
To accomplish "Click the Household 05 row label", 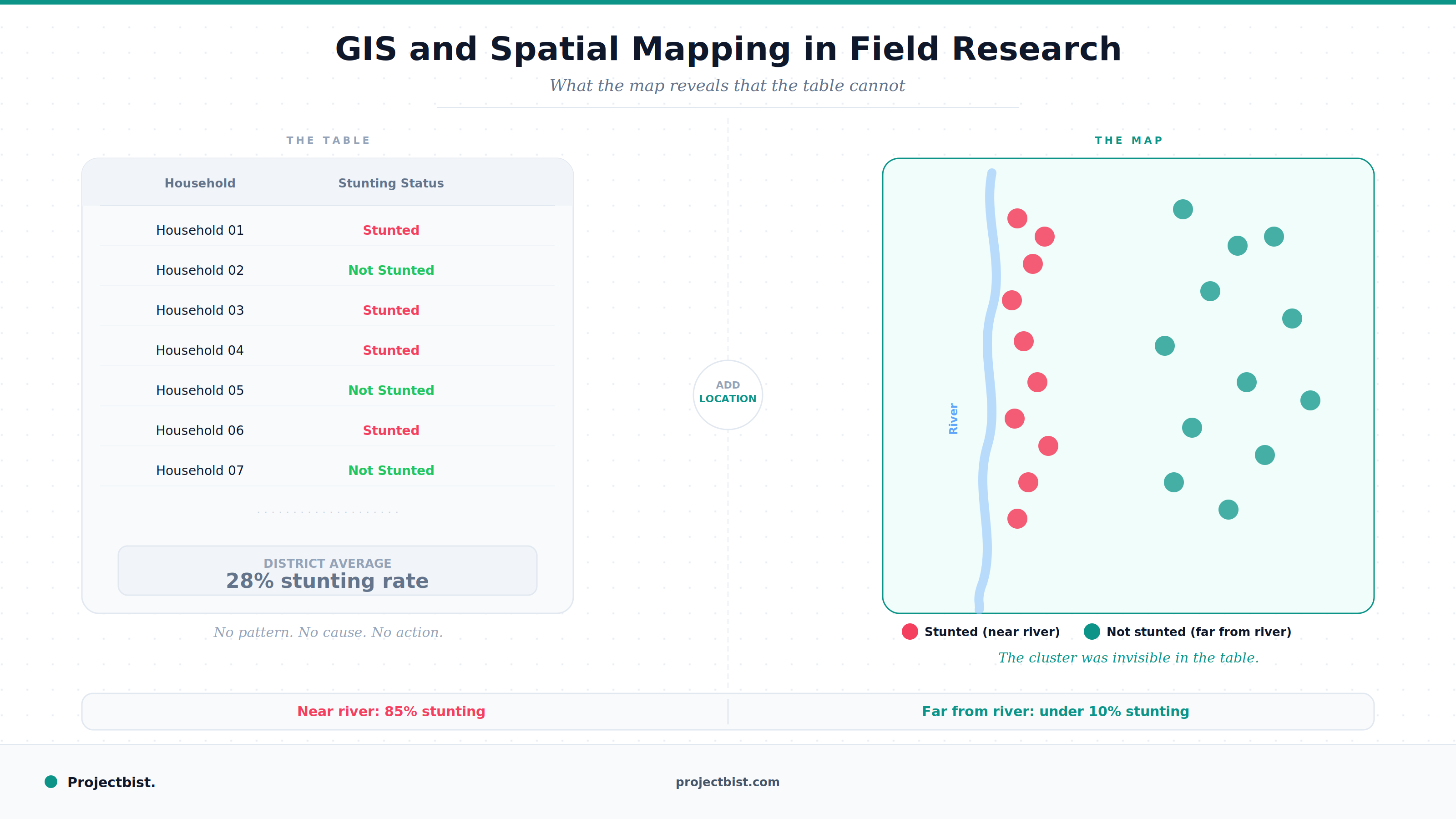I will click(x=200, y=390).
